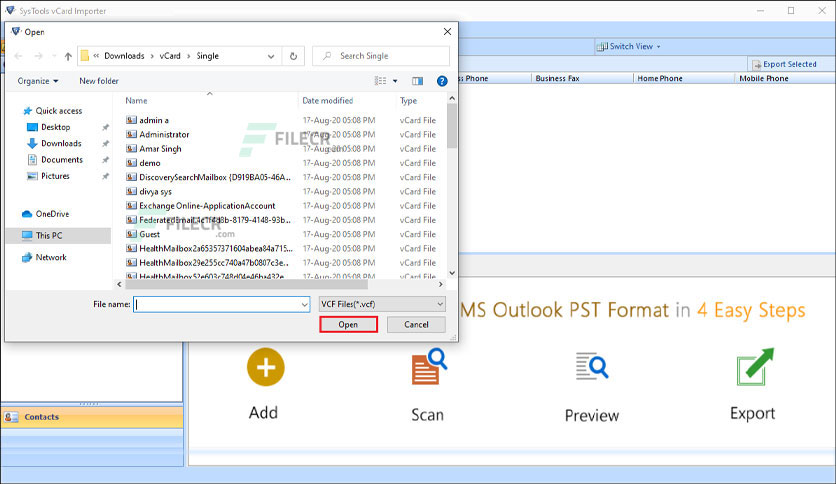Select OneDrive in navigation pane
The width and height of the screenshot is (836, 484).
click(x=45, y=214)
